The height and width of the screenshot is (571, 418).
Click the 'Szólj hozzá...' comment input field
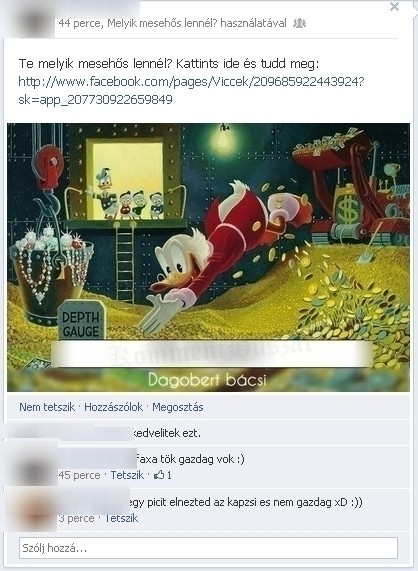[208, 548]
